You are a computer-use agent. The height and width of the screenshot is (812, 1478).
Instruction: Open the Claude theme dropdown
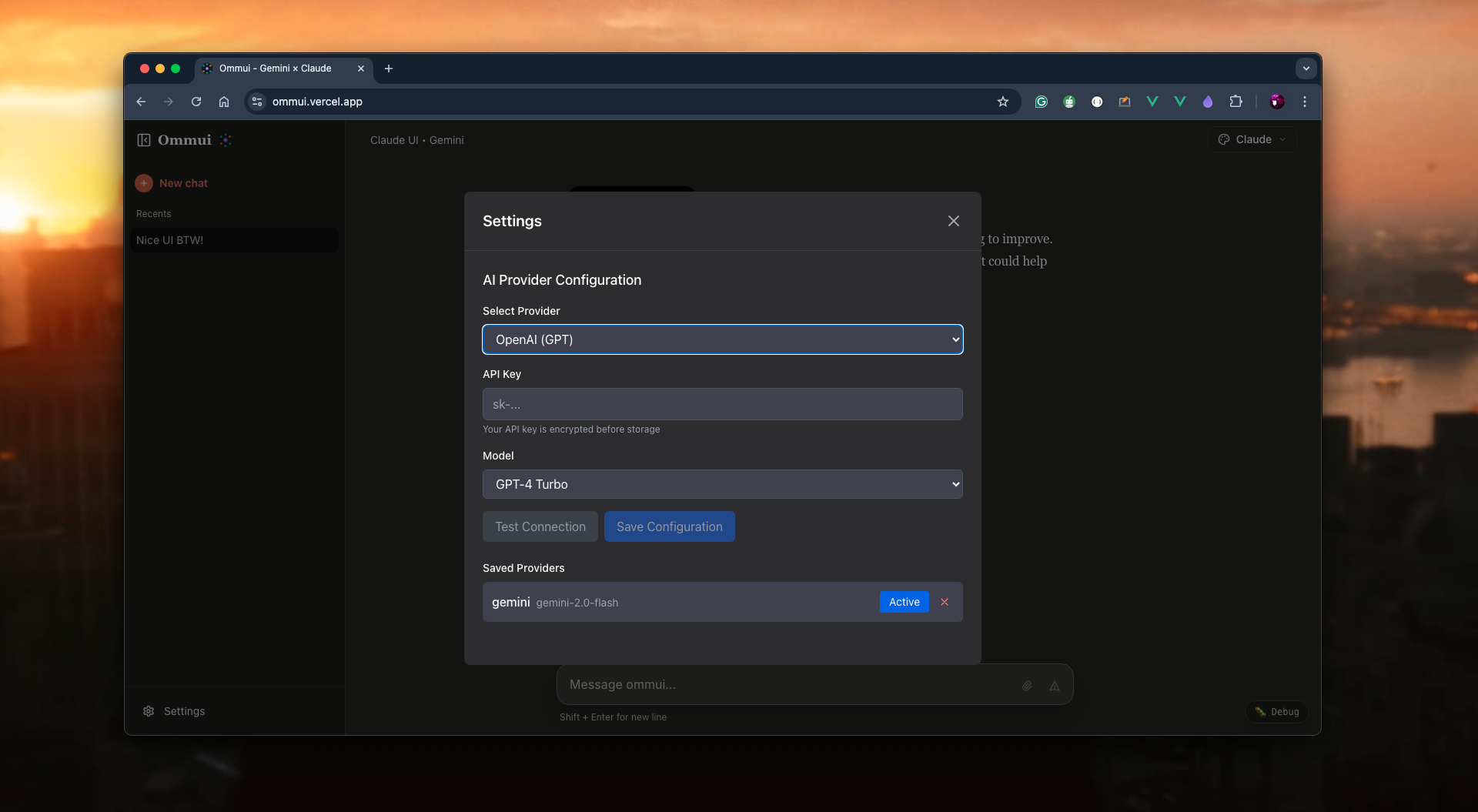[1252, 139]
